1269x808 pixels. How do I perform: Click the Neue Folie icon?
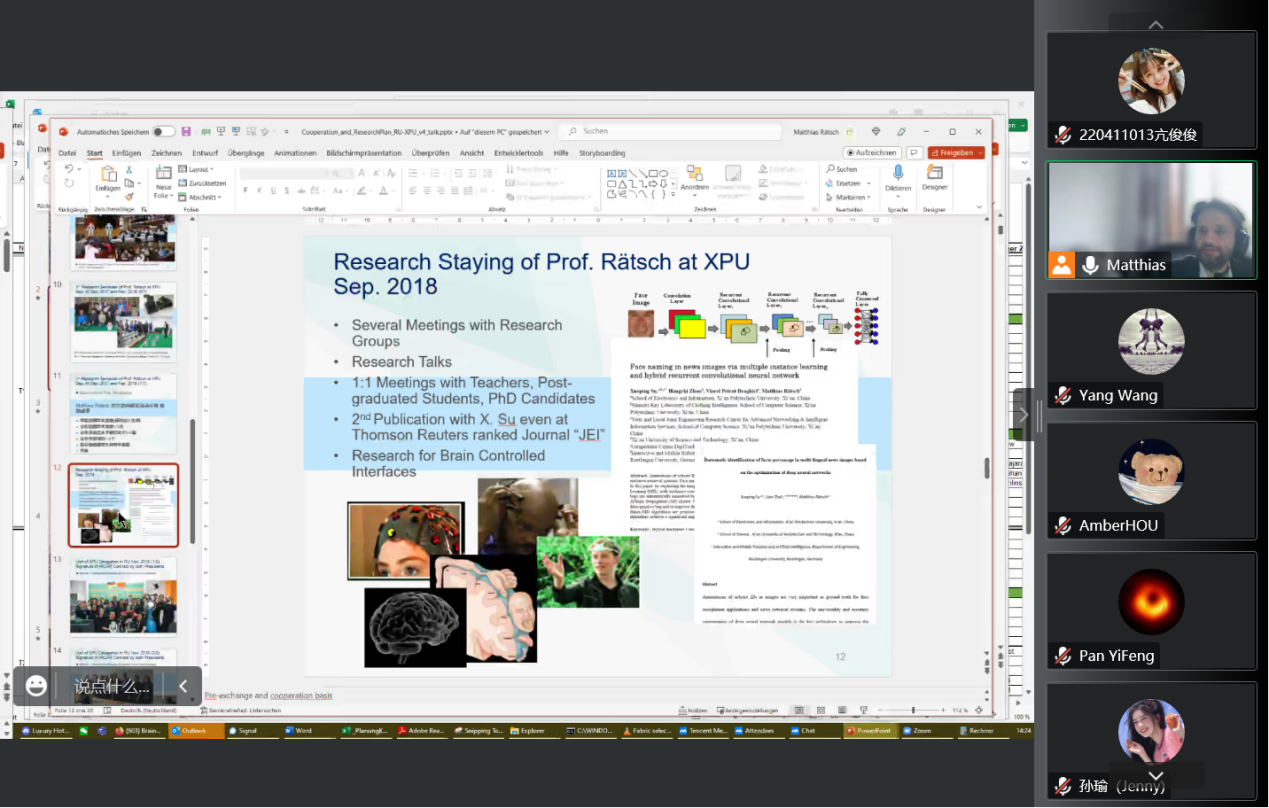click(163, 172)
